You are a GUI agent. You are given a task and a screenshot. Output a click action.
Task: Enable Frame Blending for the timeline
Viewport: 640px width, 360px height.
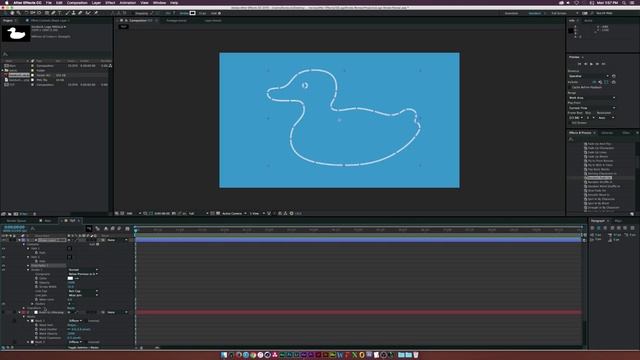pos(113,229)
